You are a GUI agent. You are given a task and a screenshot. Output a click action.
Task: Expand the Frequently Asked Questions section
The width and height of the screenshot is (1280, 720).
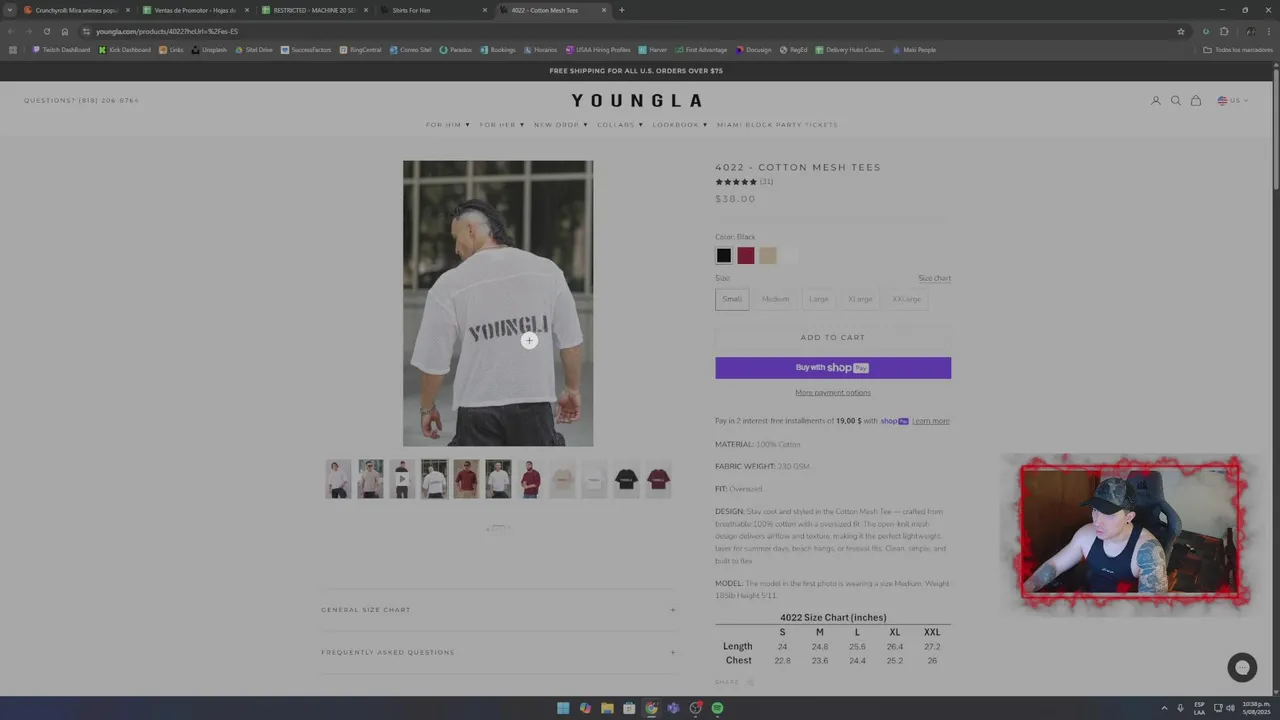pyautogui.click(x=498, y=652)
